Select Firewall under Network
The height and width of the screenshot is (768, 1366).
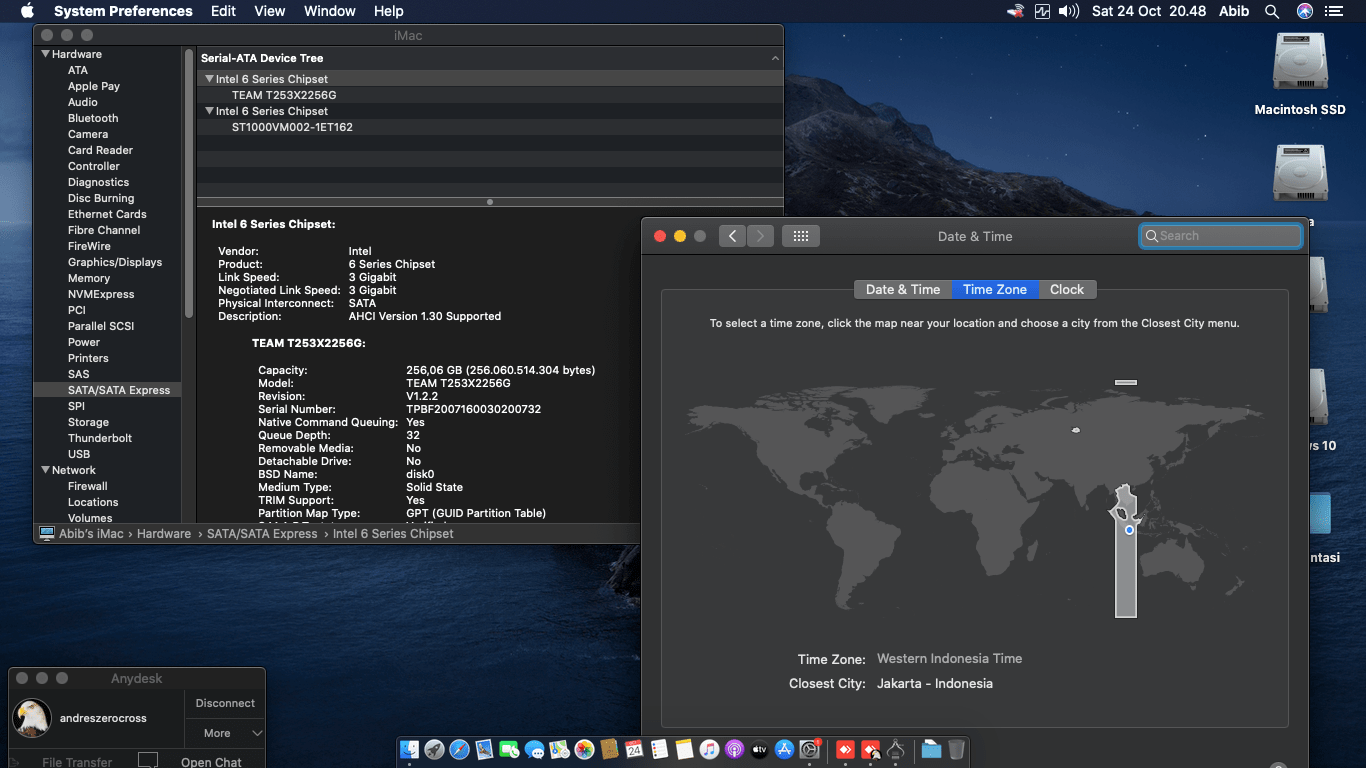tap(88, 486)
